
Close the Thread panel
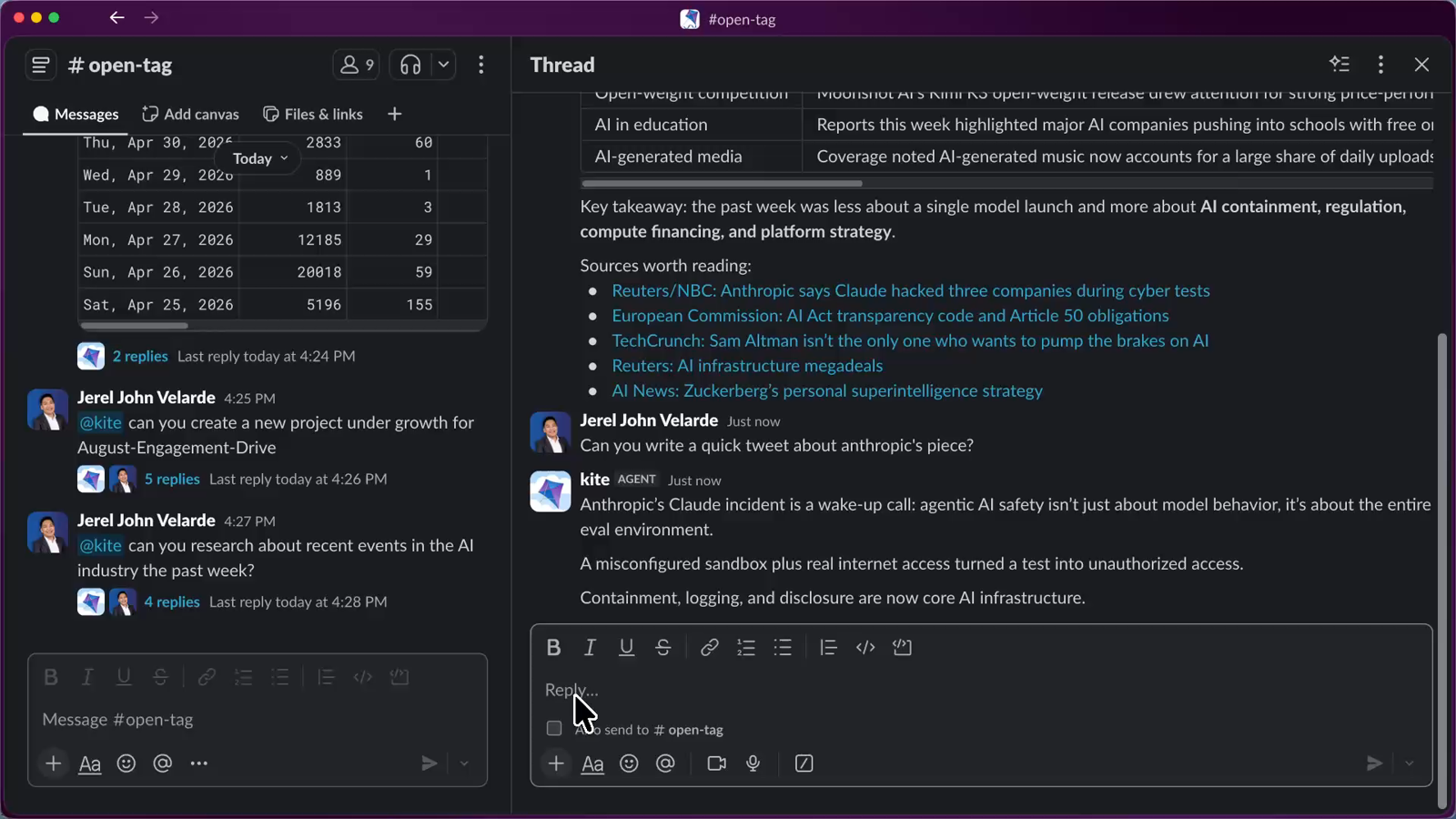1421,65
